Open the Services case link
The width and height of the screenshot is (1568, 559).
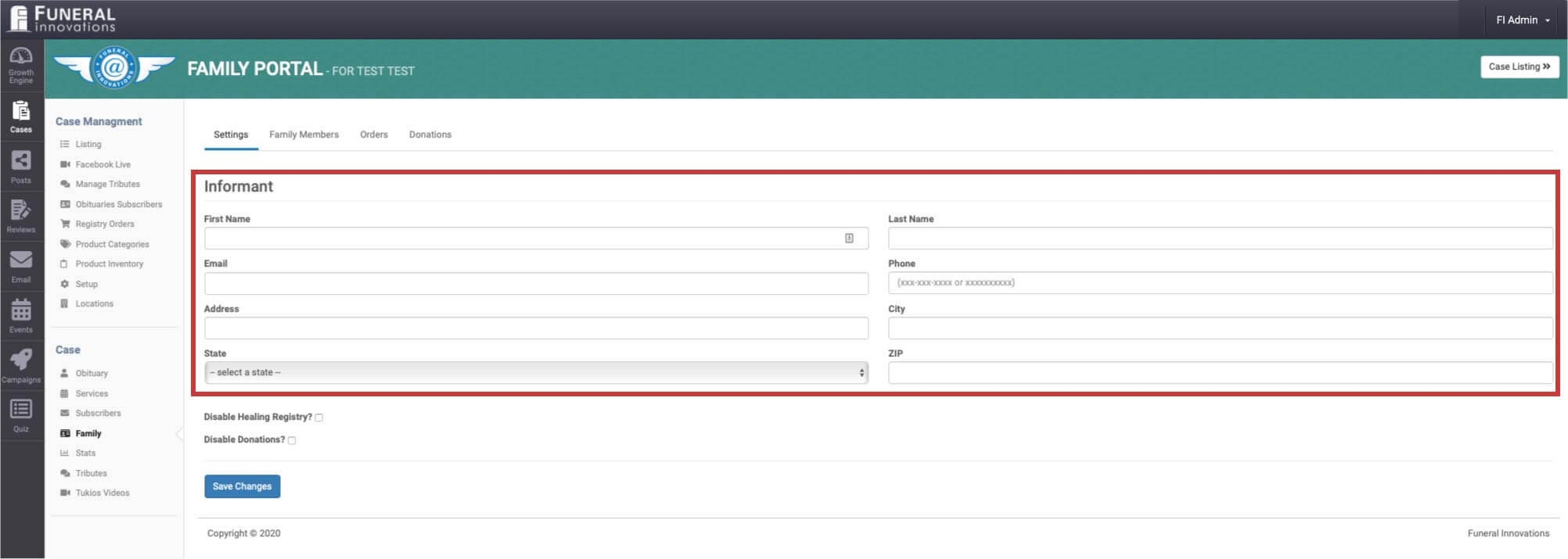pos(92,394)
